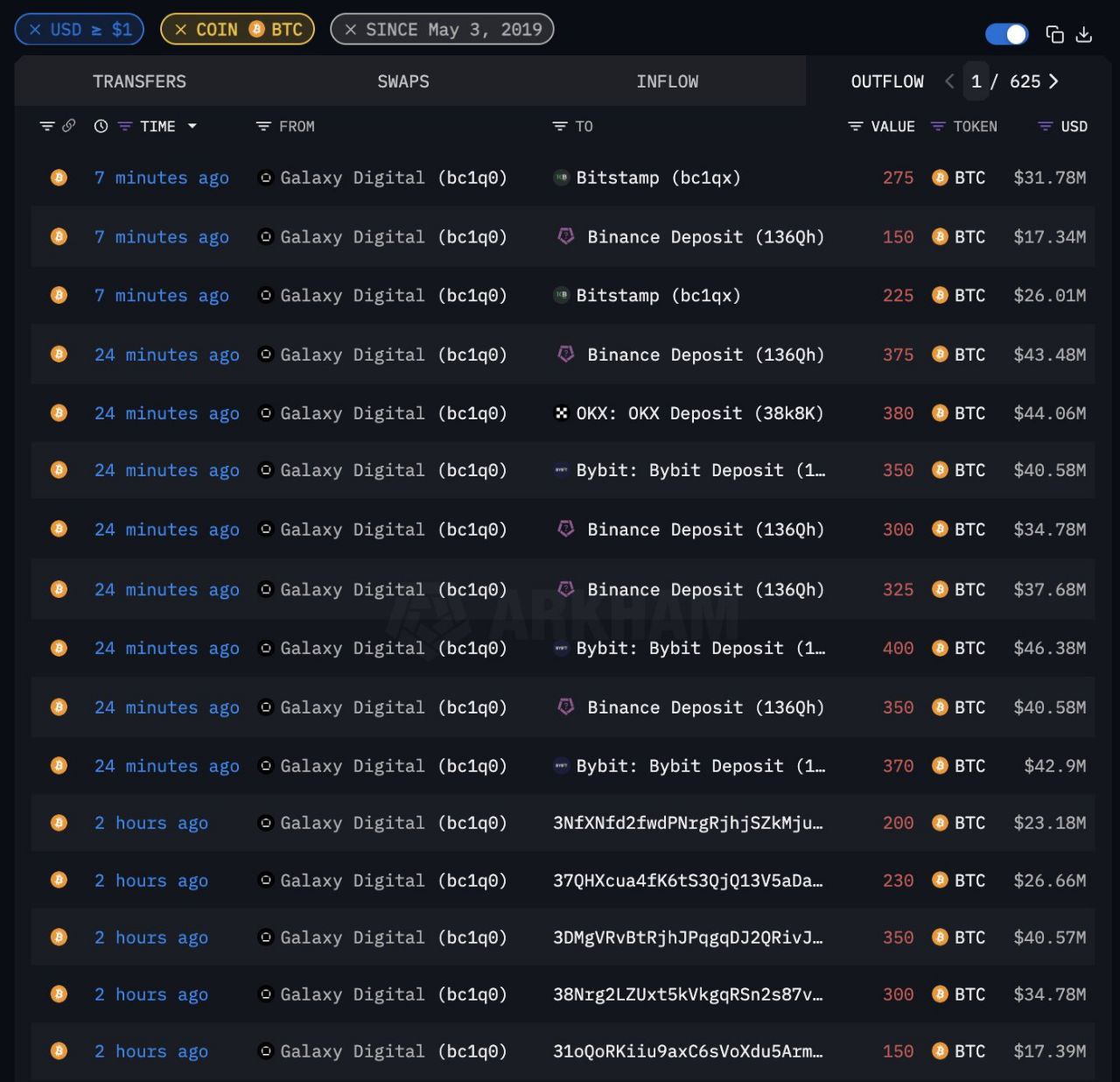Screen dimensions: 1120x1082
Task: Click Galaxy Digital icon in the $17.39M row
Action: pyautogui.click(x=266, y=1050)
